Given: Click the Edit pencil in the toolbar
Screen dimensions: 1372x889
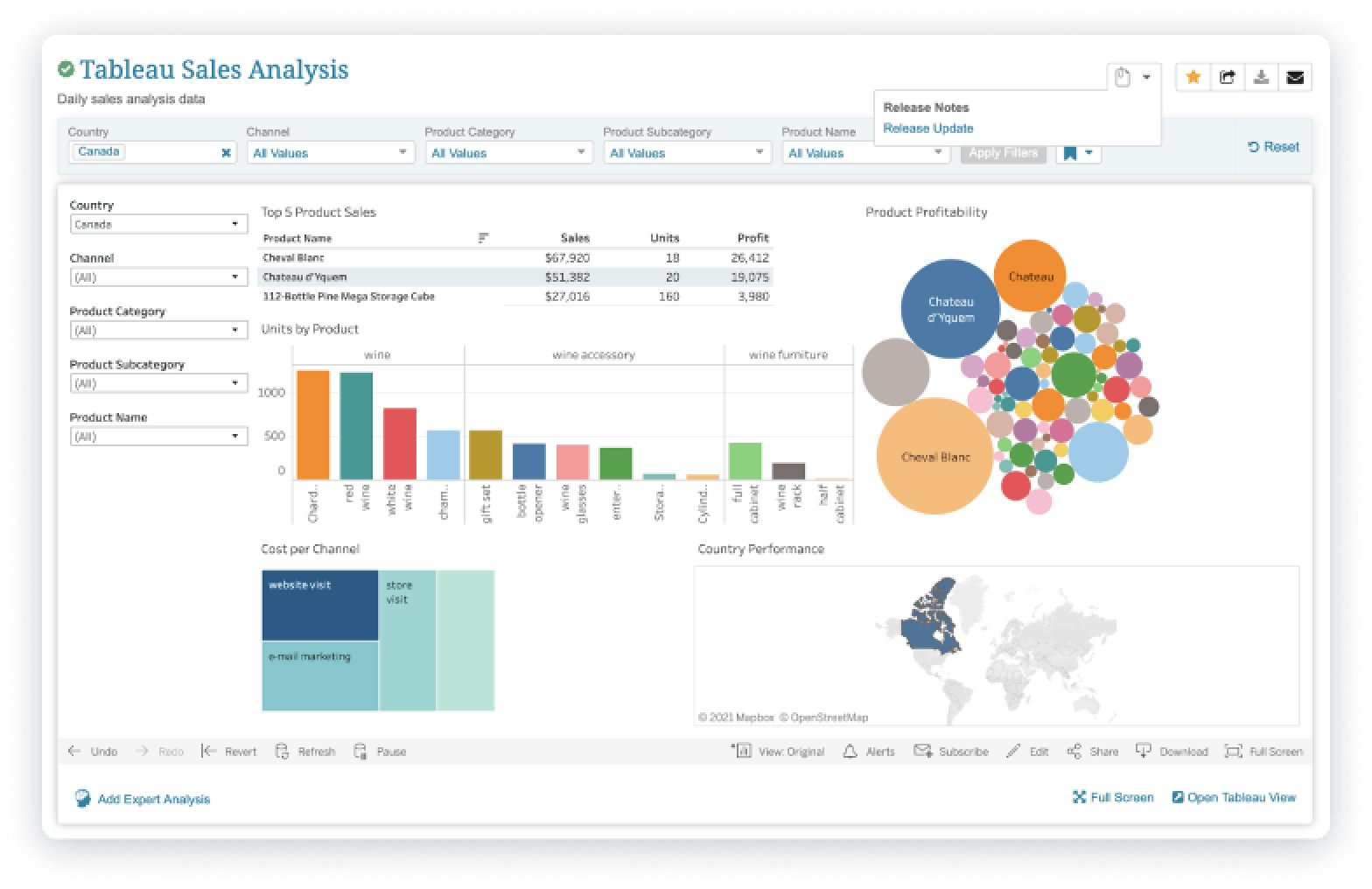Looking at the screenshot, I should click(1027, 752).
